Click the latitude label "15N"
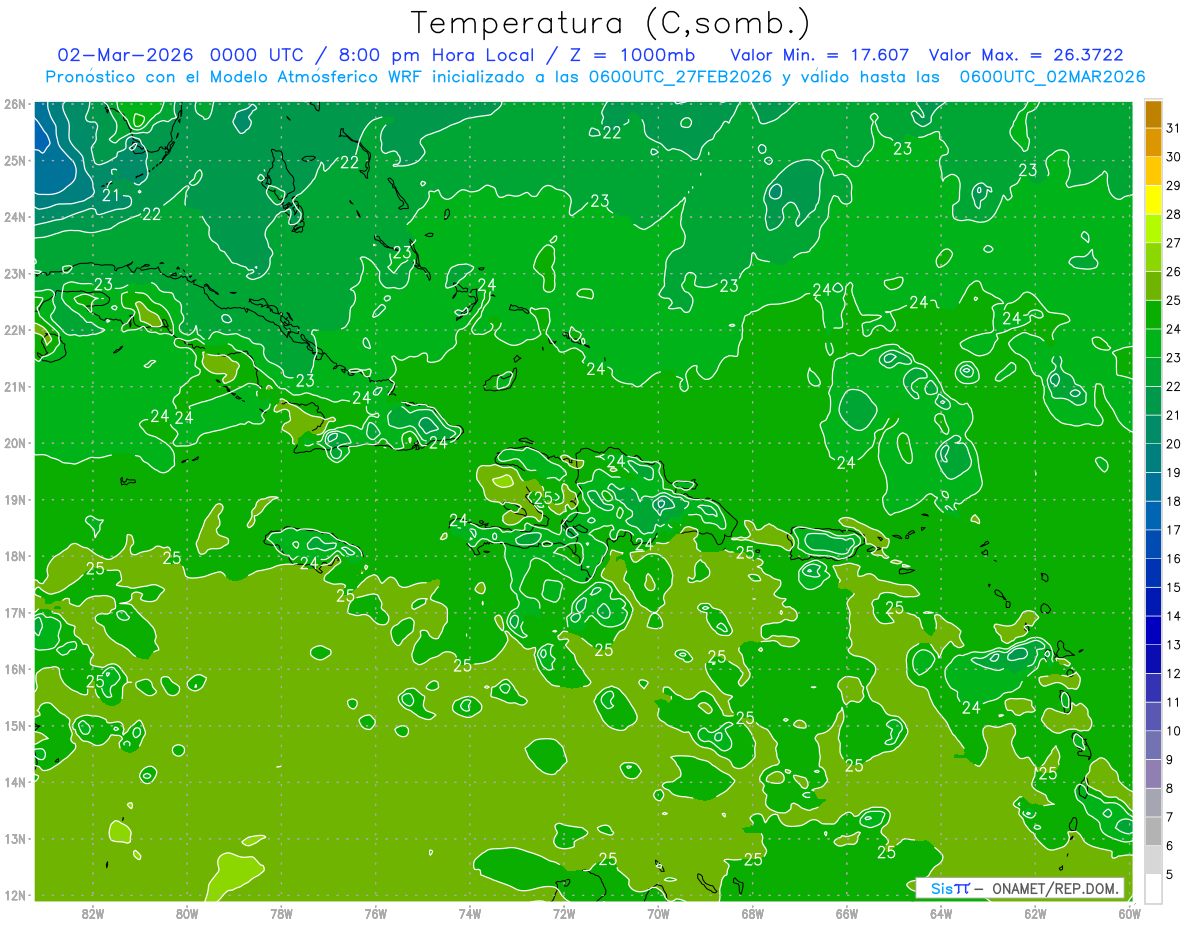This screenshot has height=927, width=1200. [14, 725]
